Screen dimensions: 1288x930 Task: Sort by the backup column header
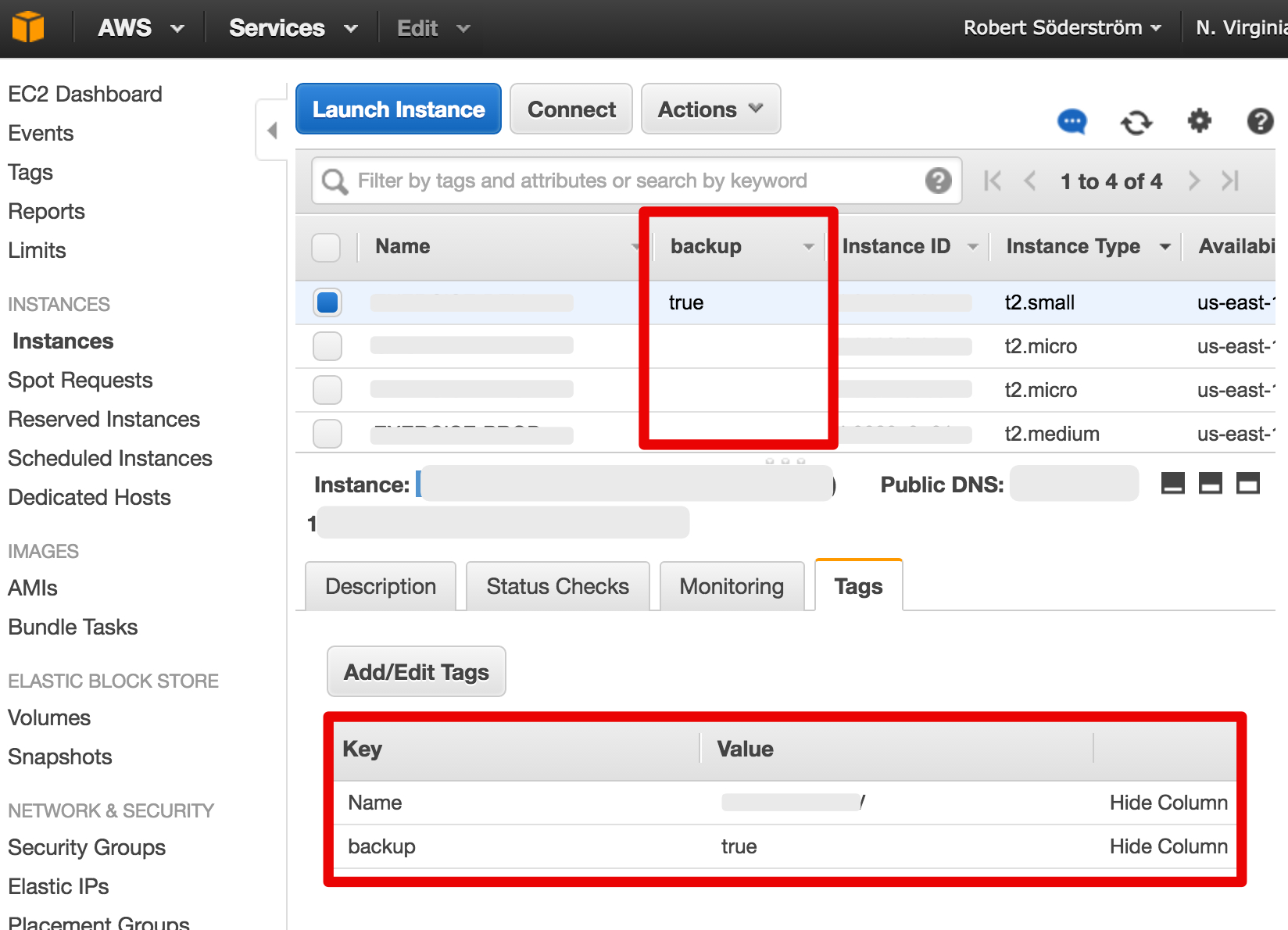(x=738, y=246)
